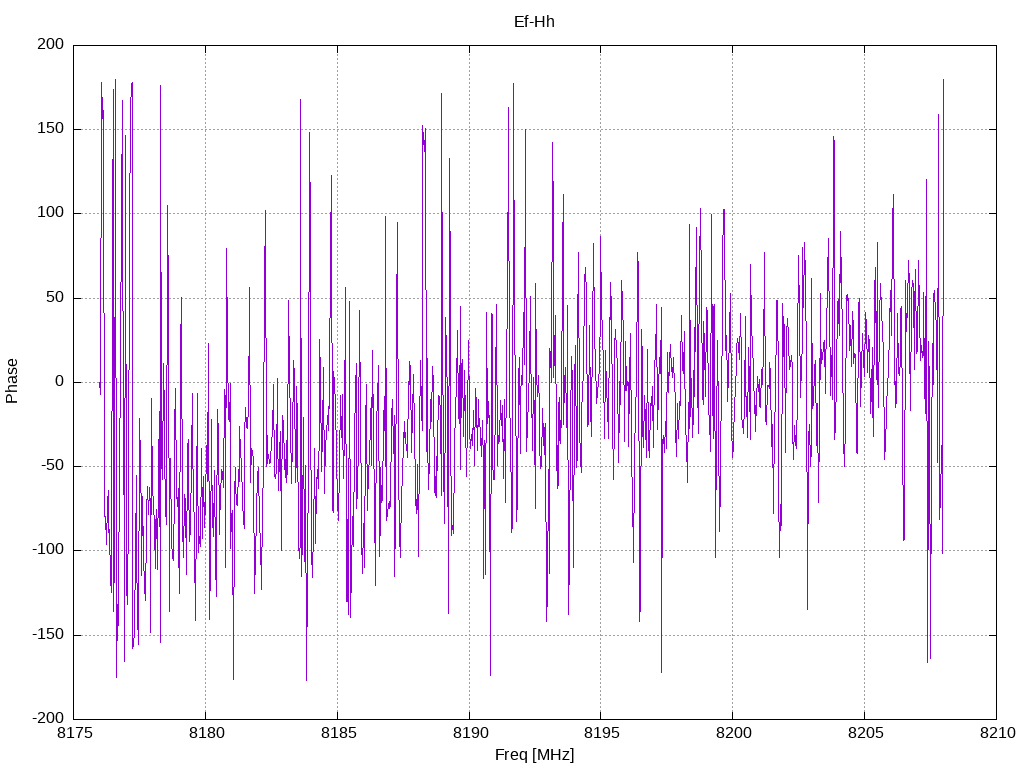Click the 8180 x-axis tick label
Viewport: 1024px width, 768px height.
[x=206, y=733]
